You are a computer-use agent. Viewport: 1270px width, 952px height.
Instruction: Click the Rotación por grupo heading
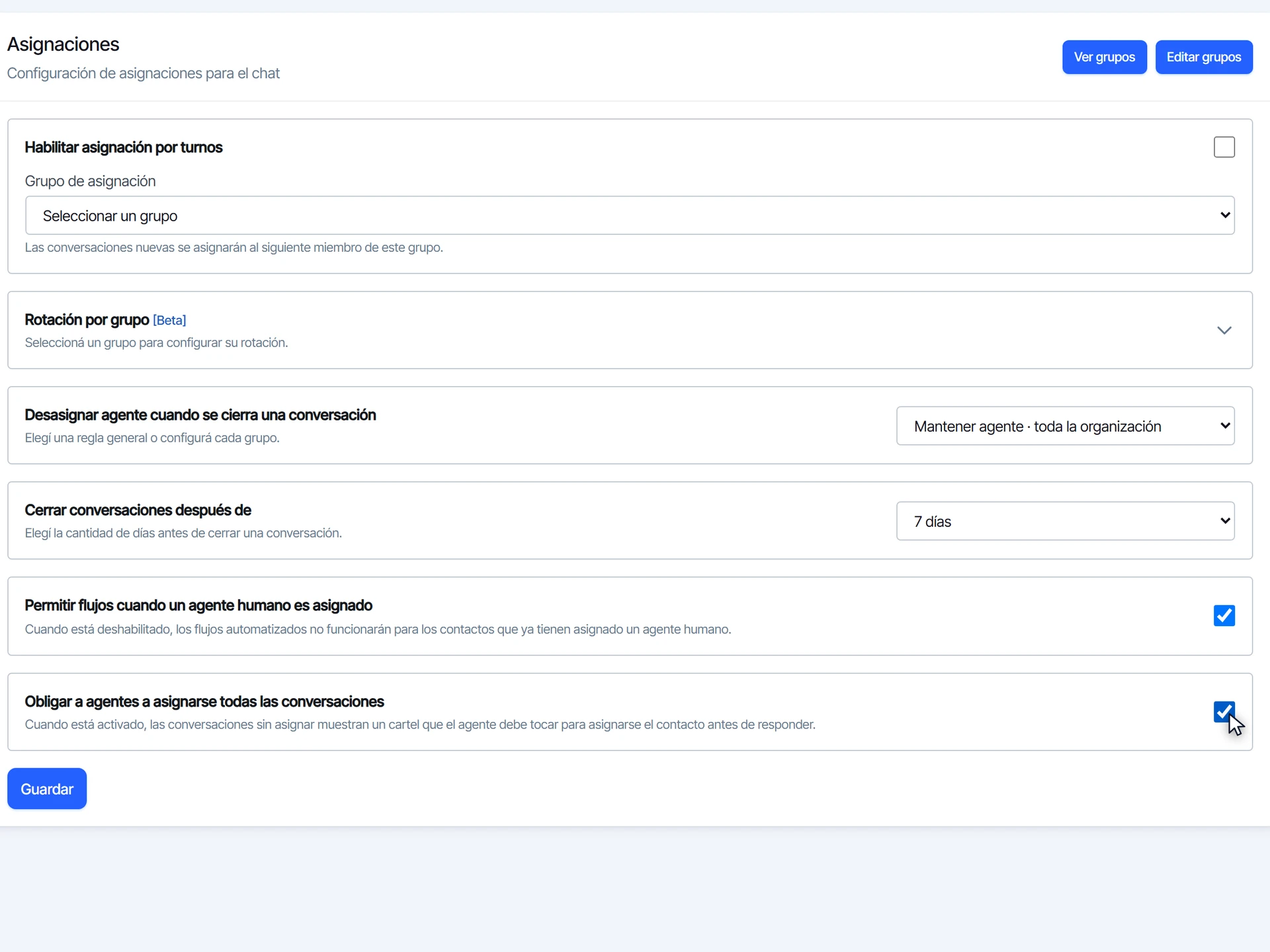pyautogui.click(x=87, y=320)
